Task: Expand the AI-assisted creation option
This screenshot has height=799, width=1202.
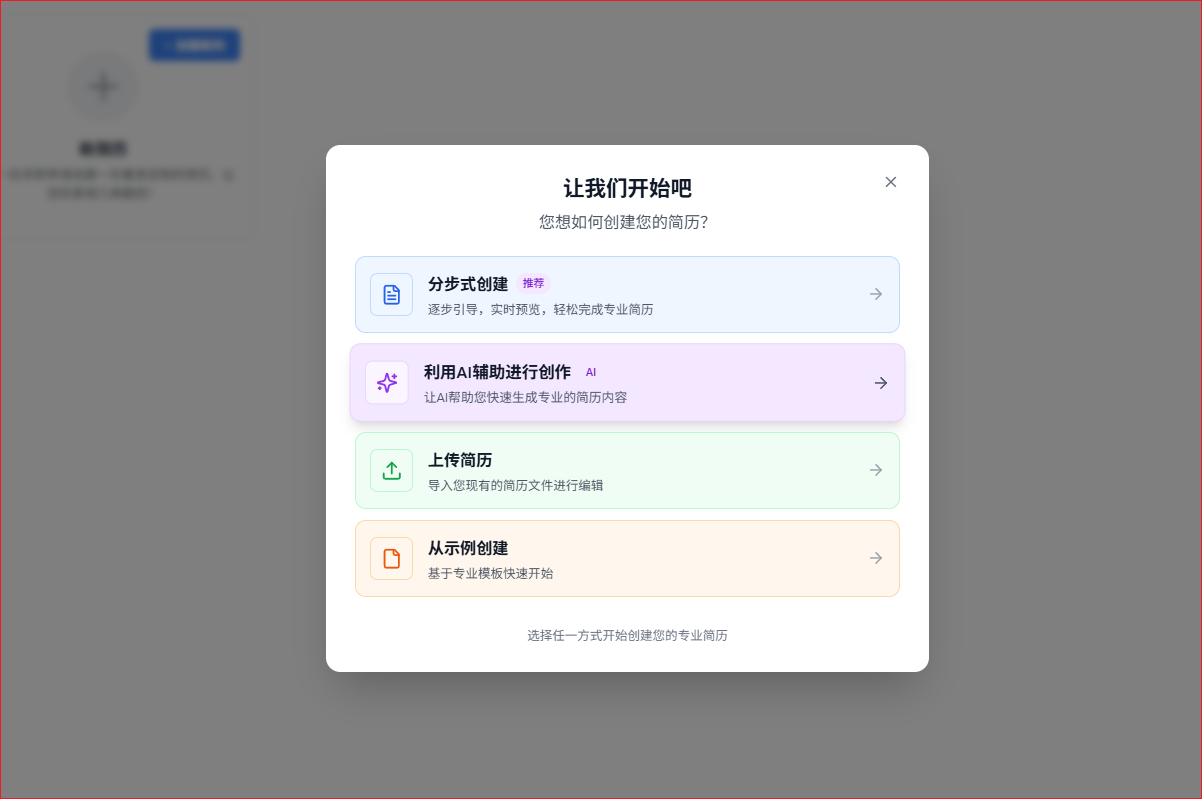Action: (627, 382)
